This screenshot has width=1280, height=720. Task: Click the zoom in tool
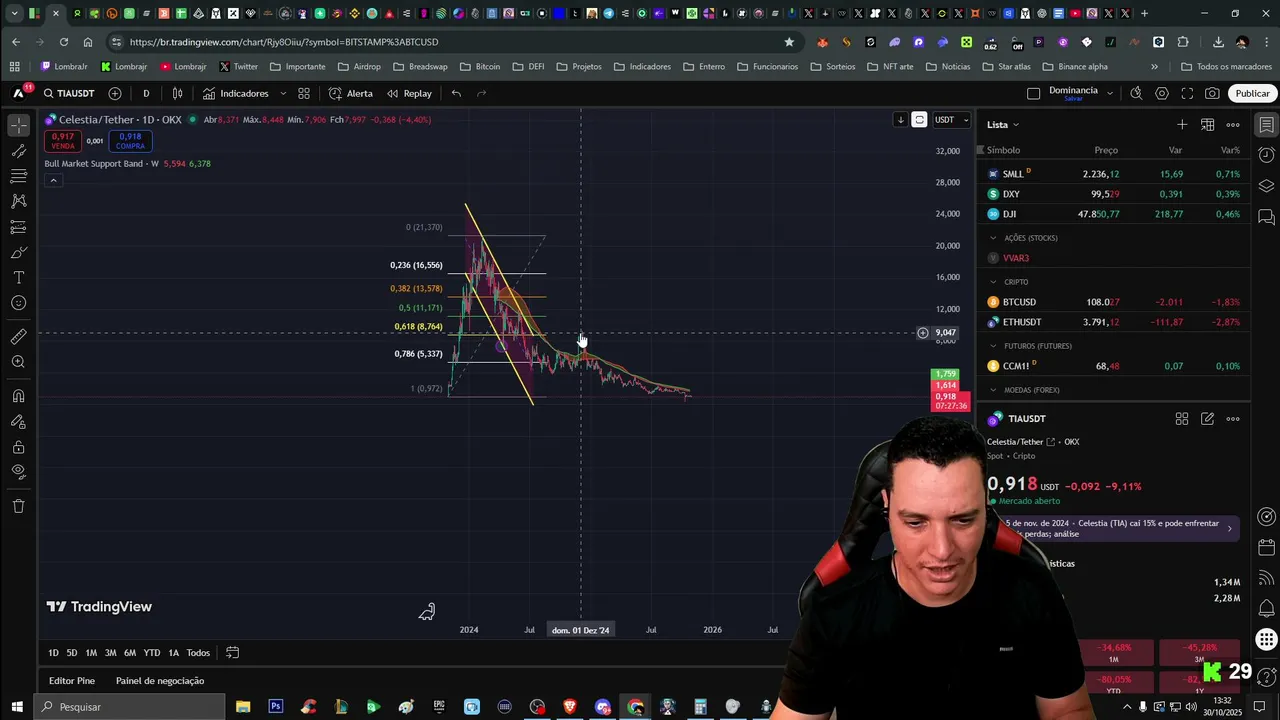(18, 362)
